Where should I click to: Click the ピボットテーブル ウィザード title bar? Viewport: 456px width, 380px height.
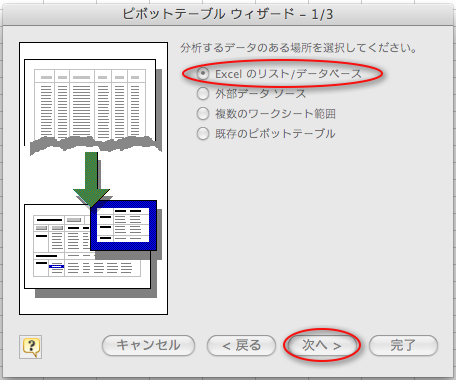pyautogui.click(x=228, y=14)
